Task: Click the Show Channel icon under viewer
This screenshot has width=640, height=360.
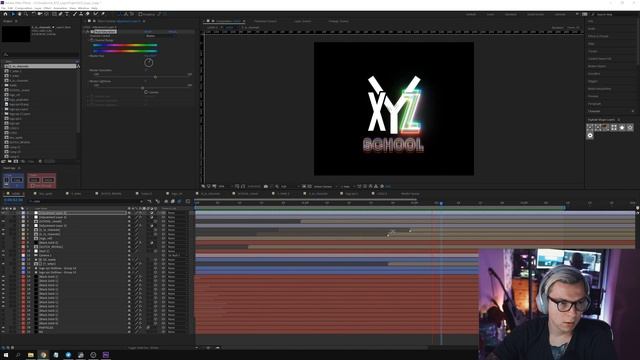Action: [277, 187]
